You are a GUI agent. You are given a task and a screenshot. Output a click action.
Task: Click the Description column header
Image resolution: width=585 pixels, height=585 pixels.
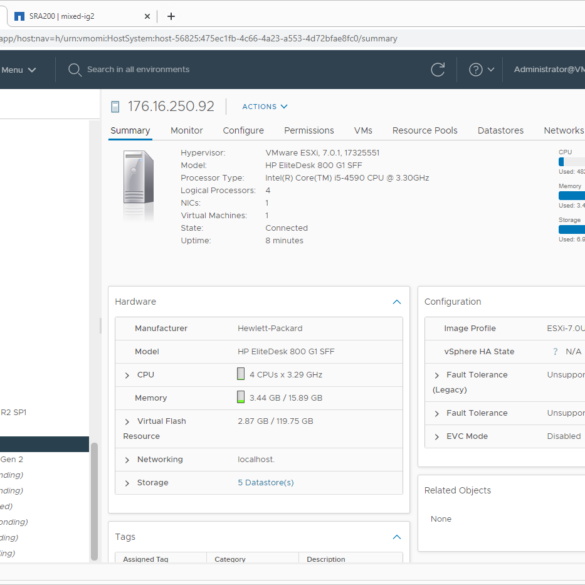coord(326,559)
